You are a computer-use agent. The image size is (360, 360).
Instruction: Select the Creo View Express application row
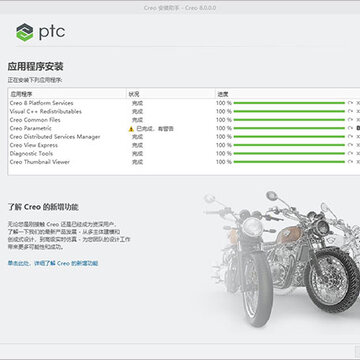(x=184, y=145)
